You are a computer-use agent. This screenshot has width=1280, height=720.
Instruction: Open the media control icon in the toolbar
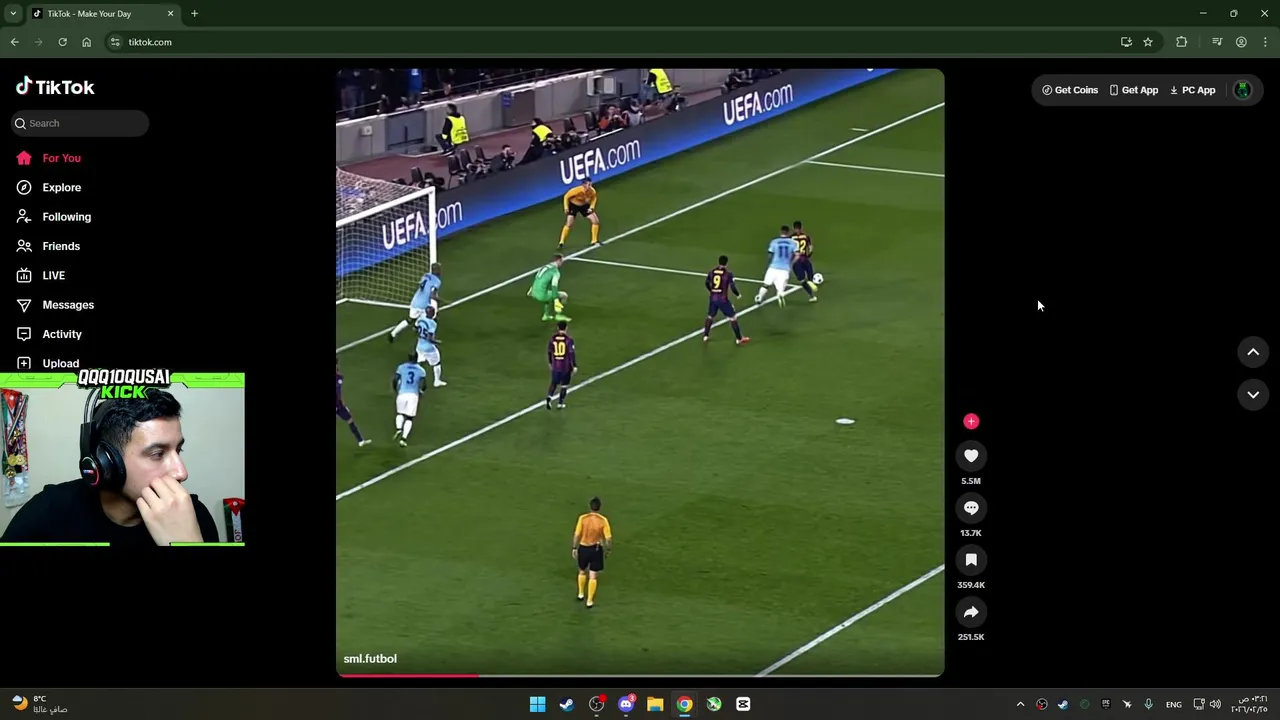[x=1217, y=42]
